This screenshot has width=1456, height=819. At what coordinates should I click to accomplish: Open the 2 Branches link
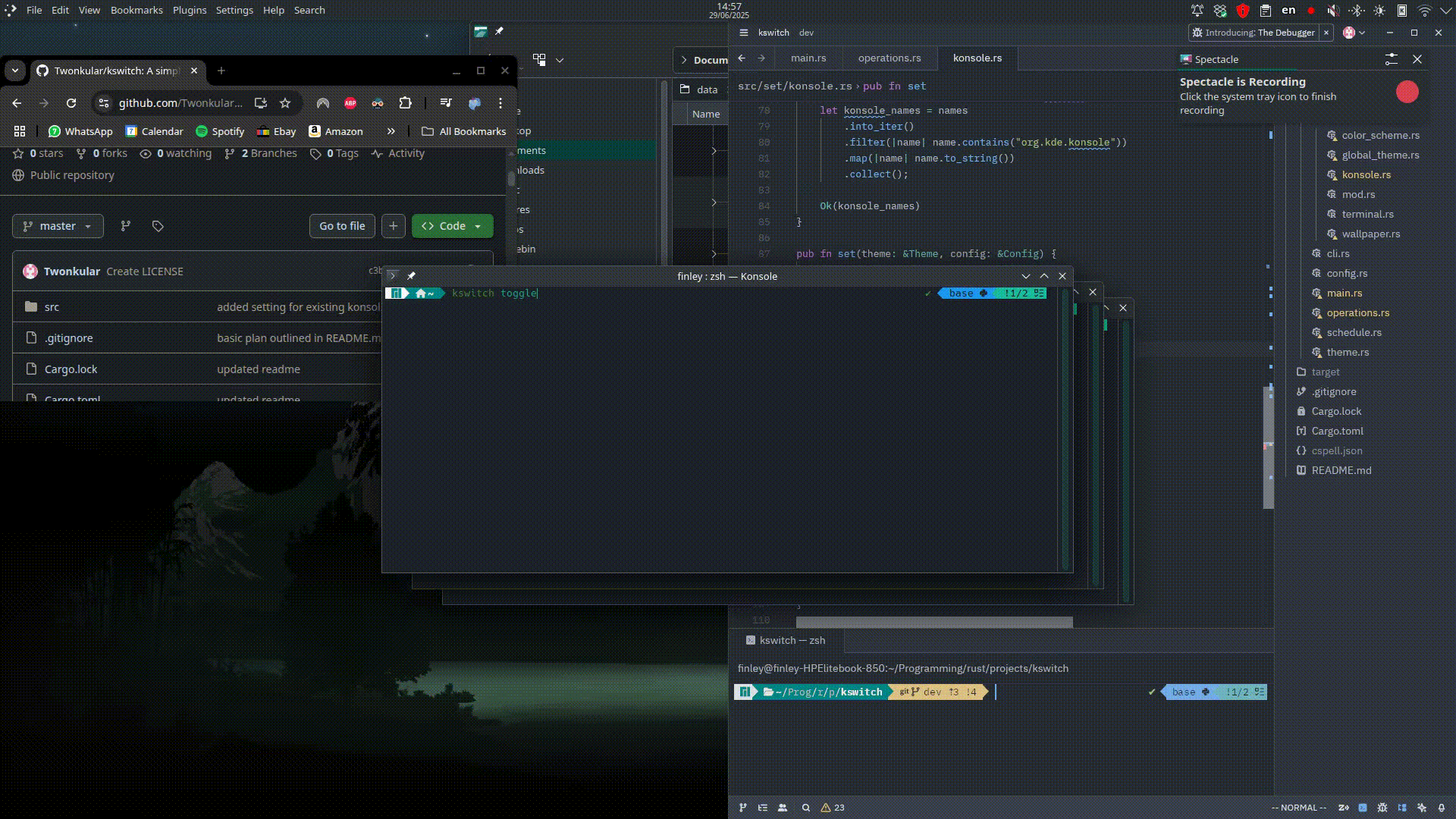pos(261,153)
